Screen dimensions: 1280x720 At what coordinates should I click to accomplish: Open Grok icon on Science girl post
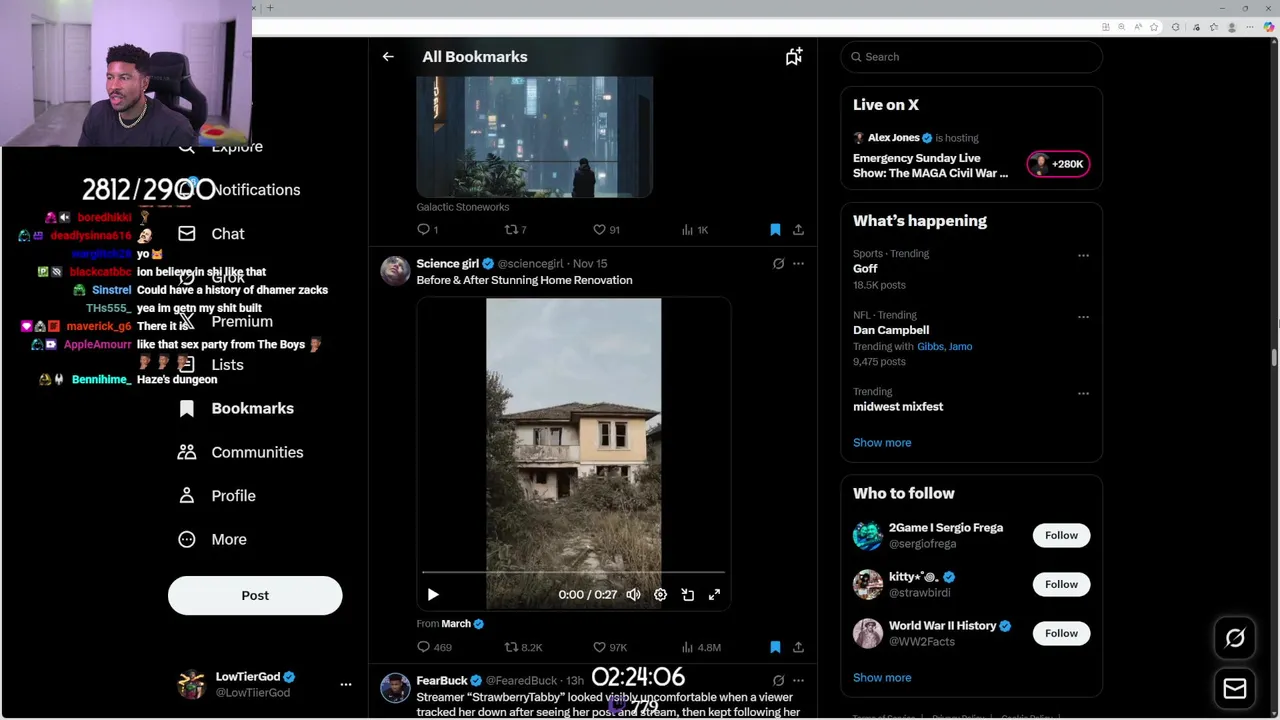pyautogui.click(x=778, y=264)
